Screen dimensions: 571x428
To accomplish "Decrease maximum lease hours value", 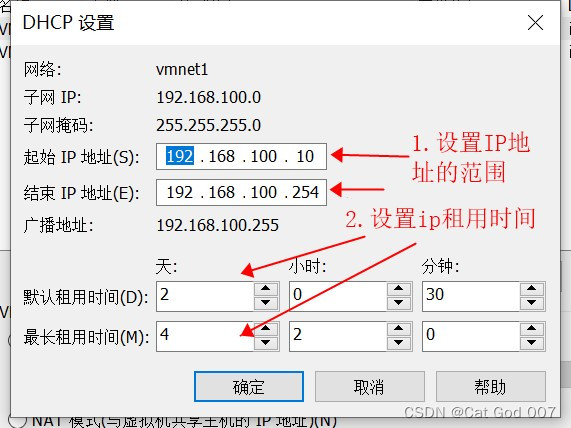I will [398, 343].
